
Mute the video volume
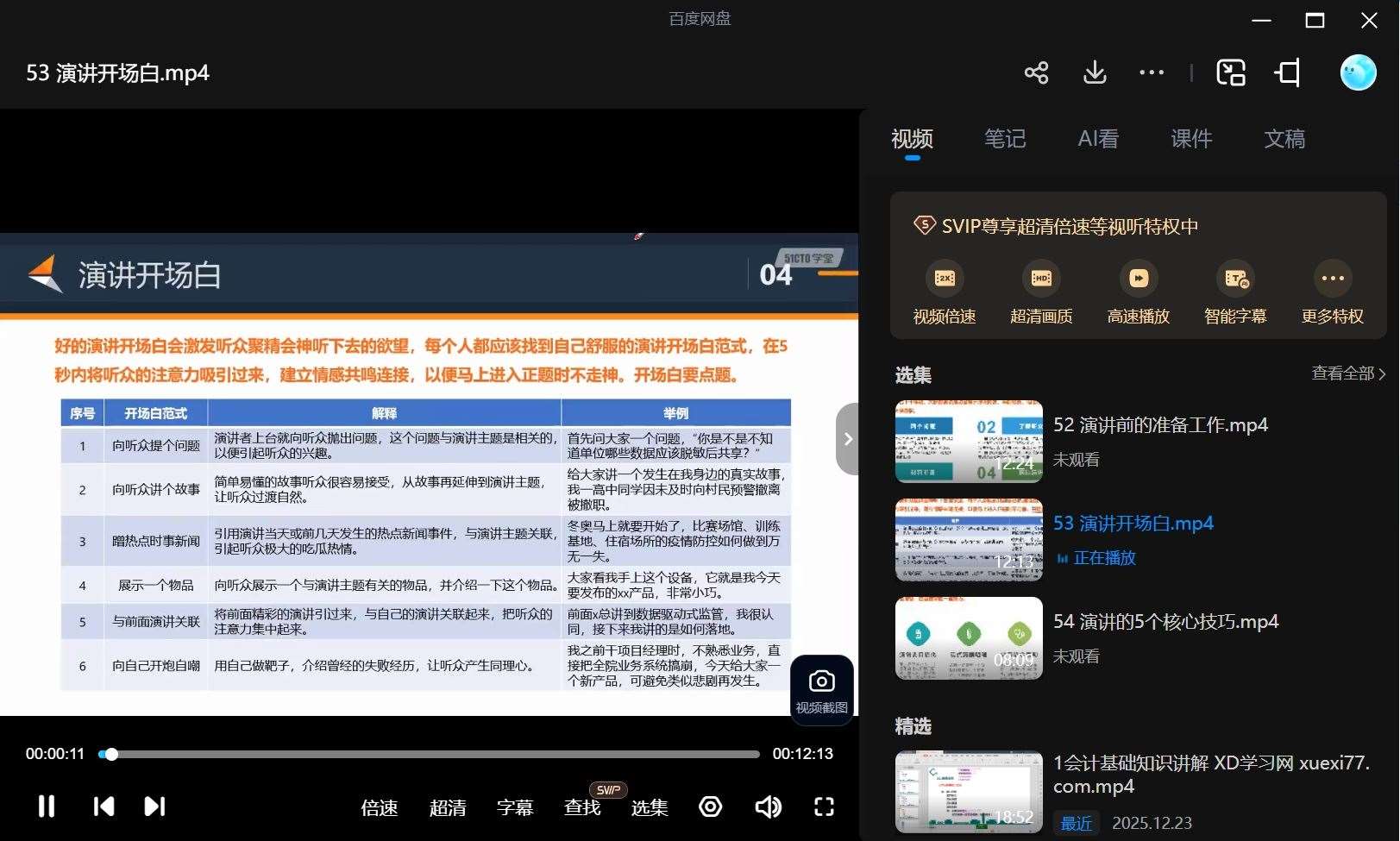pyautogui.click(x=767, y=806)
